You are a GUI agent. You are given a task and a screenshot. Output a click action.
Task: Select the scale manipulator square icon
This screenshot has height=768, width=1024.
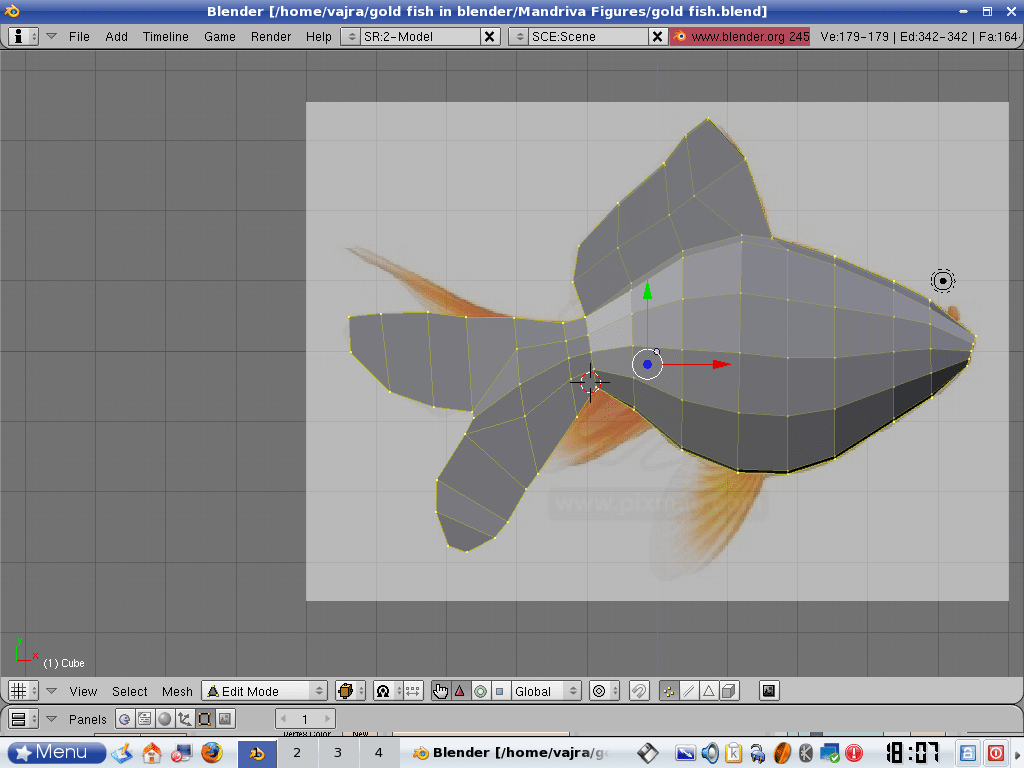click(x=499, y=691)
